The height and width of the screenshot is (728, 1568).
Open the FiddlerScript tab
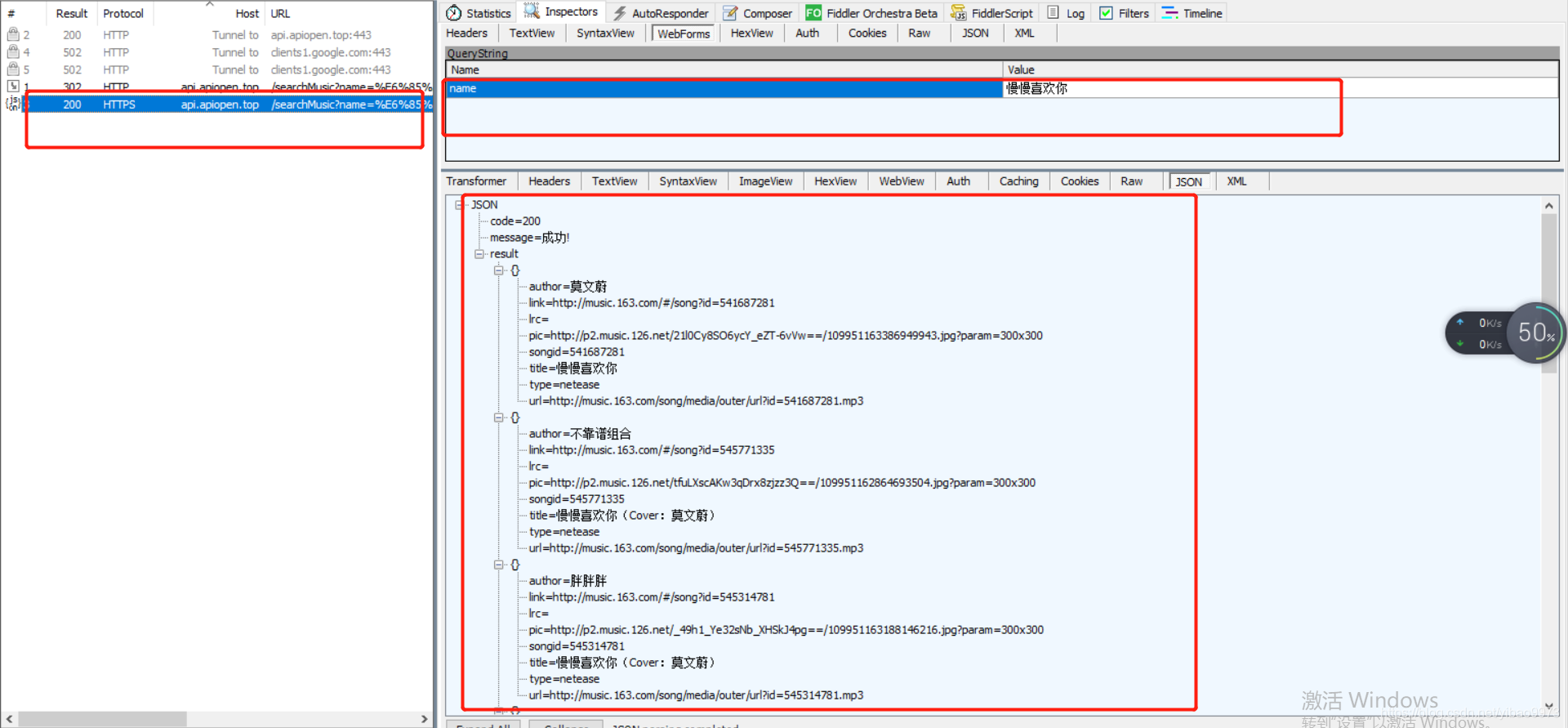click(x=991, y=13)
